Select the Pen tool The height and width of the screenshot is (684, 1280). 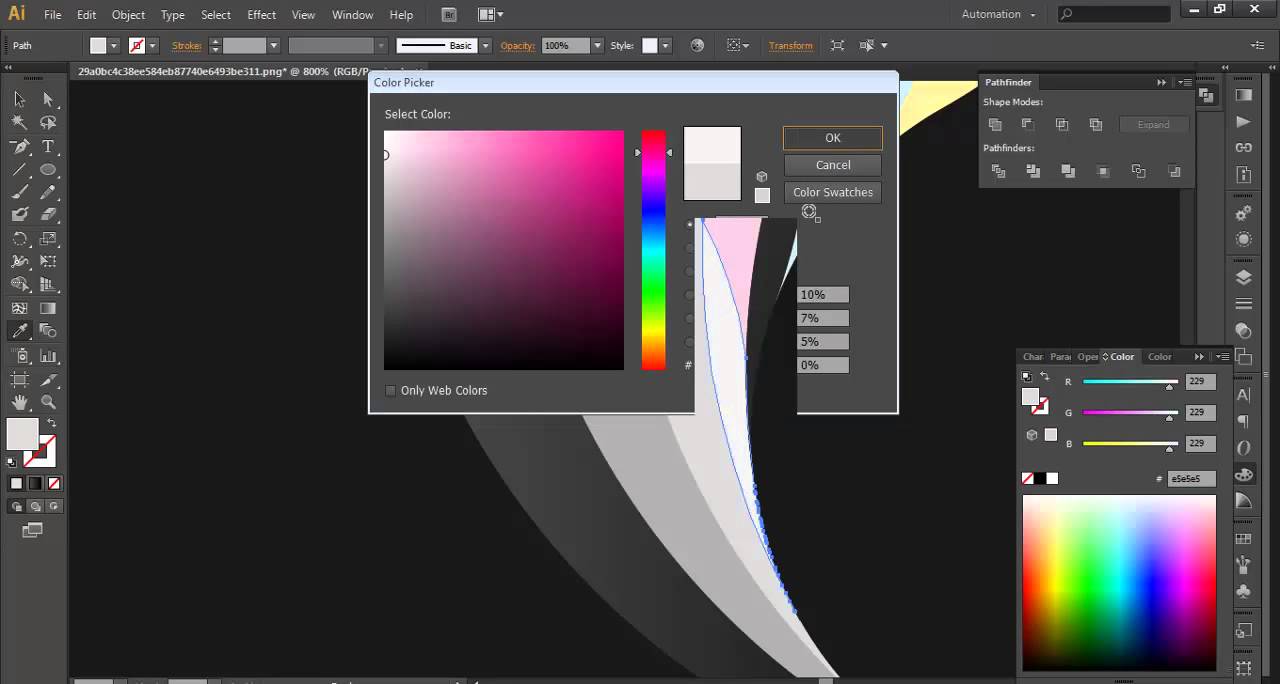coord(19,146)
